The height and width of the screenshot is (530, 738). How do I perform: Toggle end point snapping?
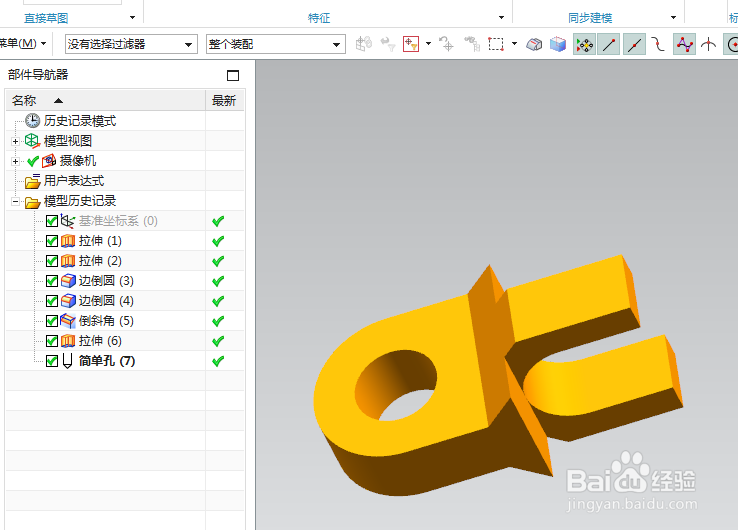coord(609,45)
